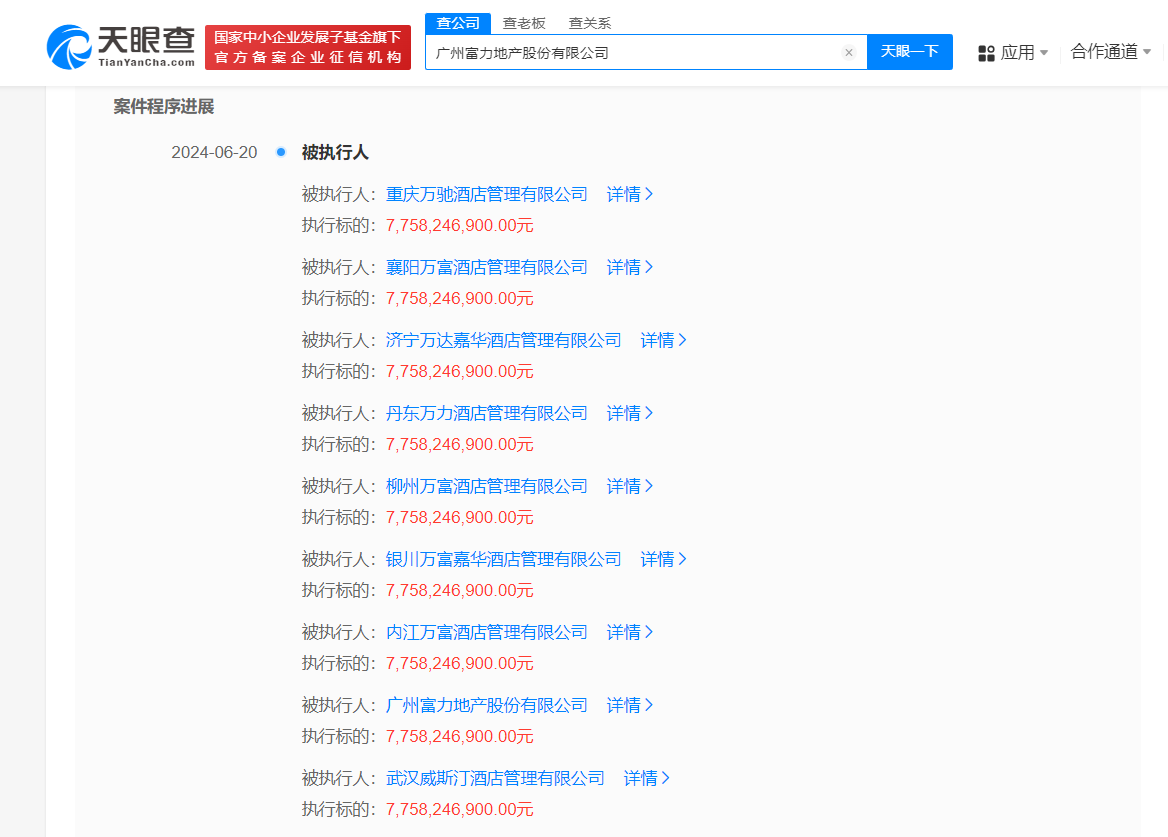Switch to the 查关系 tab
Image resolution: width=1168 pixels, height=837 pixels.
coord(590,23)
